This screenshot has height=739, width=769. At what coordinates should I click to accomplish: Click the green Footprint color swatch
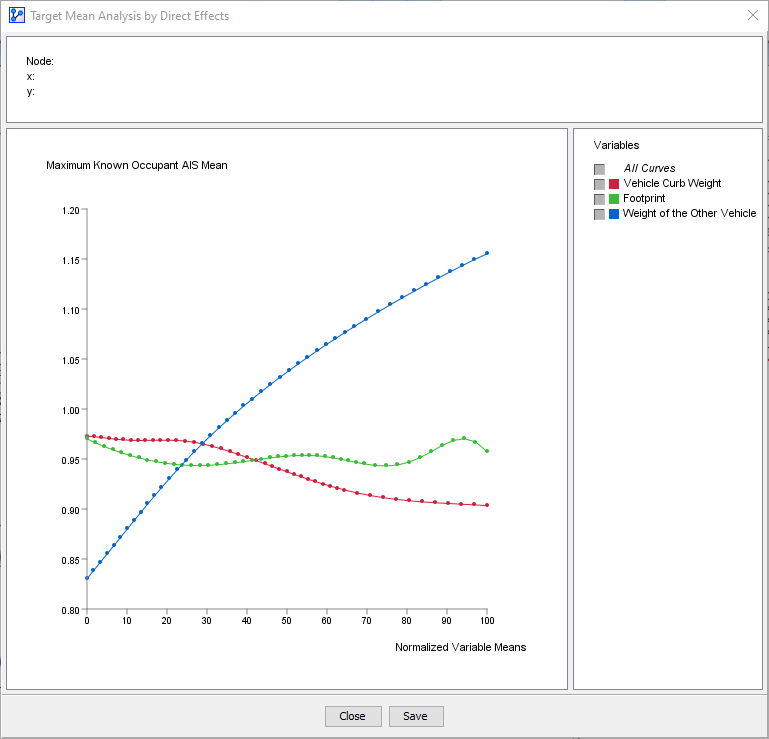click(x=614, y=199)
